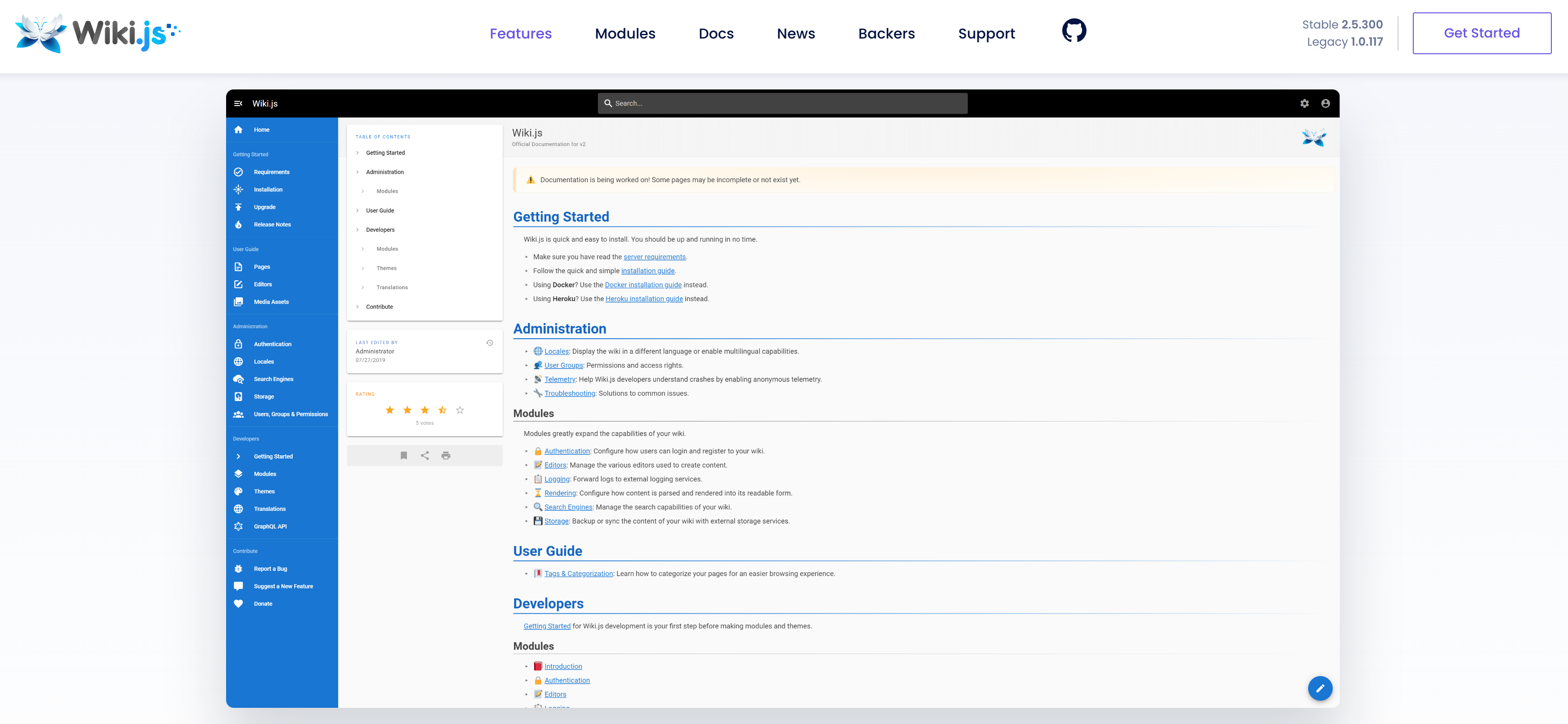This screenshot has height=724, width=1568.
Task: Click the Wiki.js butterfly logo on page header
Action: click(x=1313, y=138)
